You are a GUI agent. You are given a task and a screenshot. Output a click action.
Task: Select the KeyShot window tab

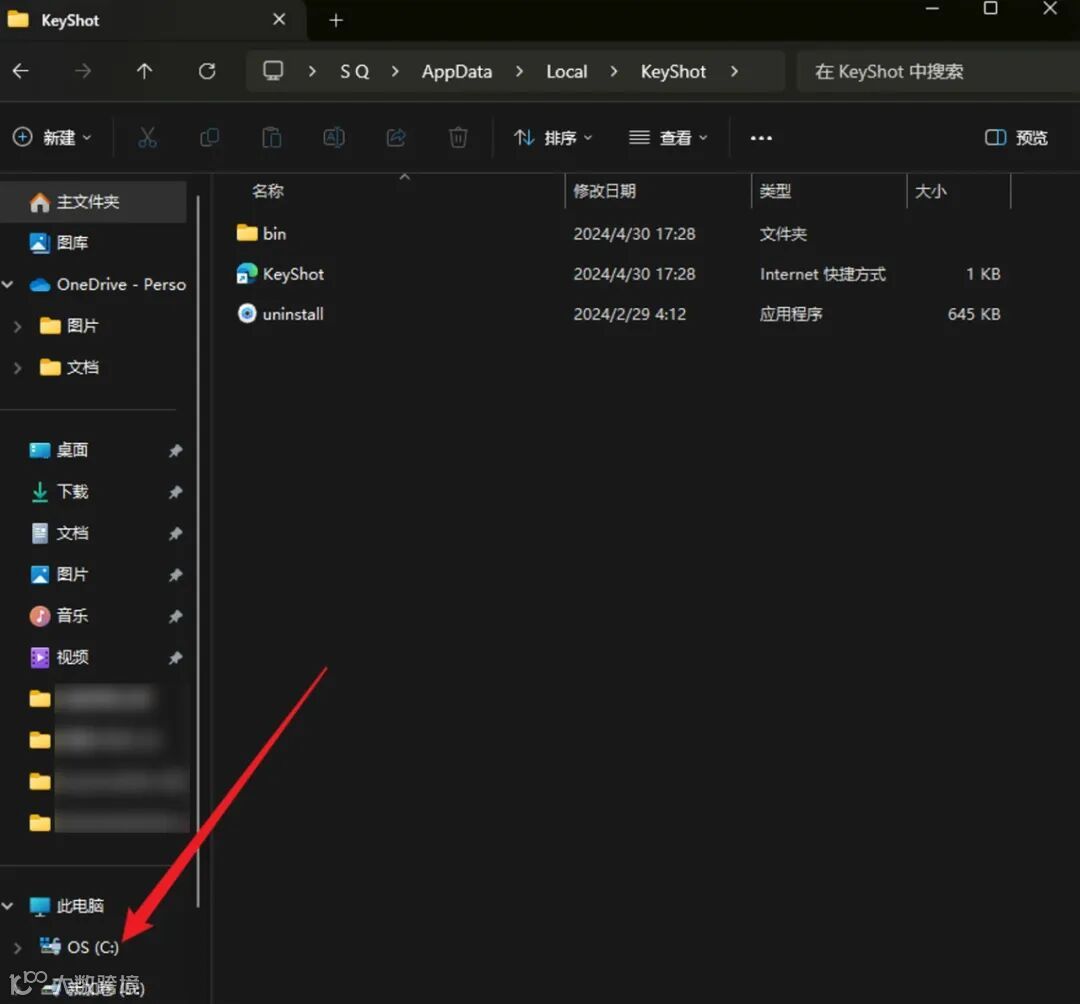pyautogui.click(x=152, y=20)
